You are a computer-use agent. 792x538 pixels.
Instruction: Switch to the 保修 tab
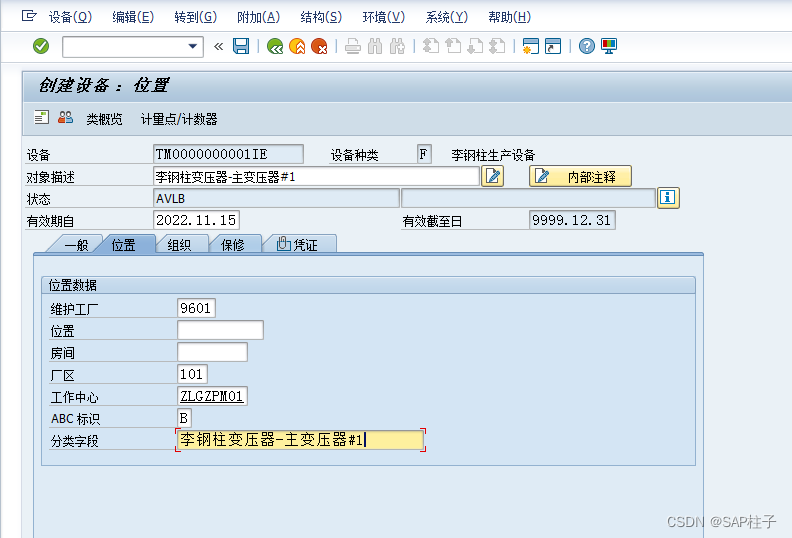233,245
